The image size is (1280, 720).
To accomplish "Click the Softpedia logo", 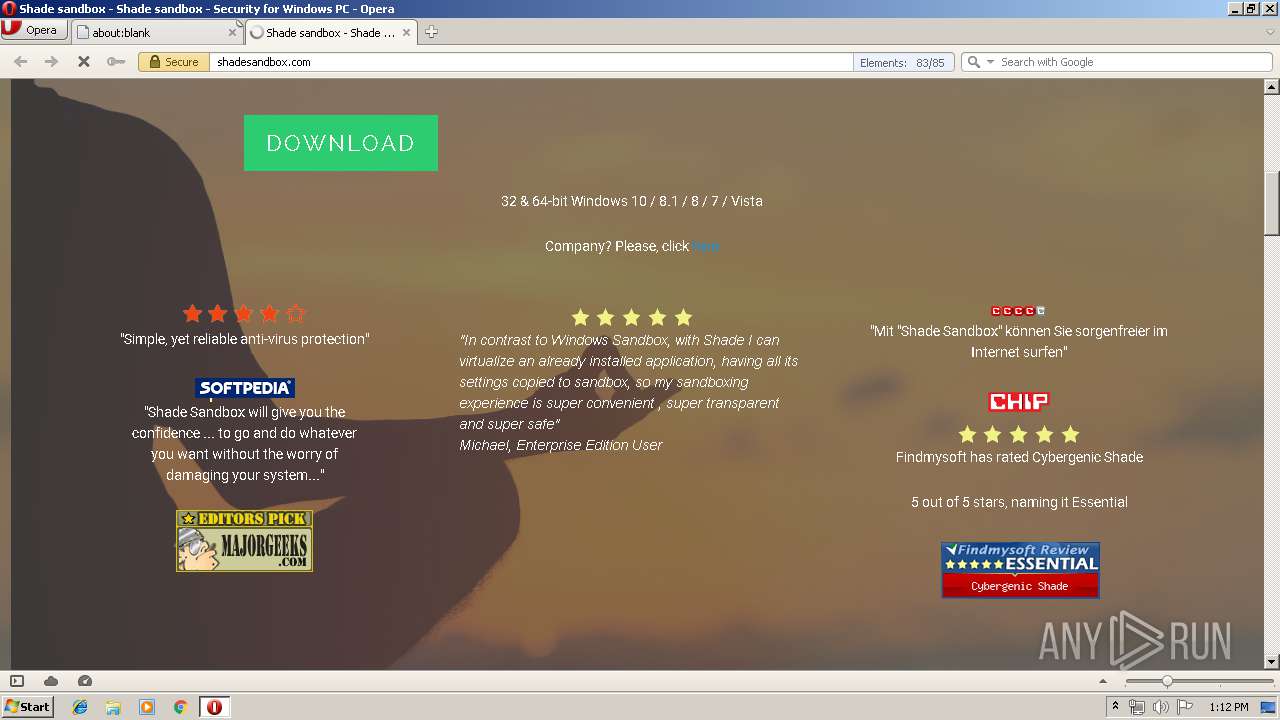I will [x=245, y=388].
